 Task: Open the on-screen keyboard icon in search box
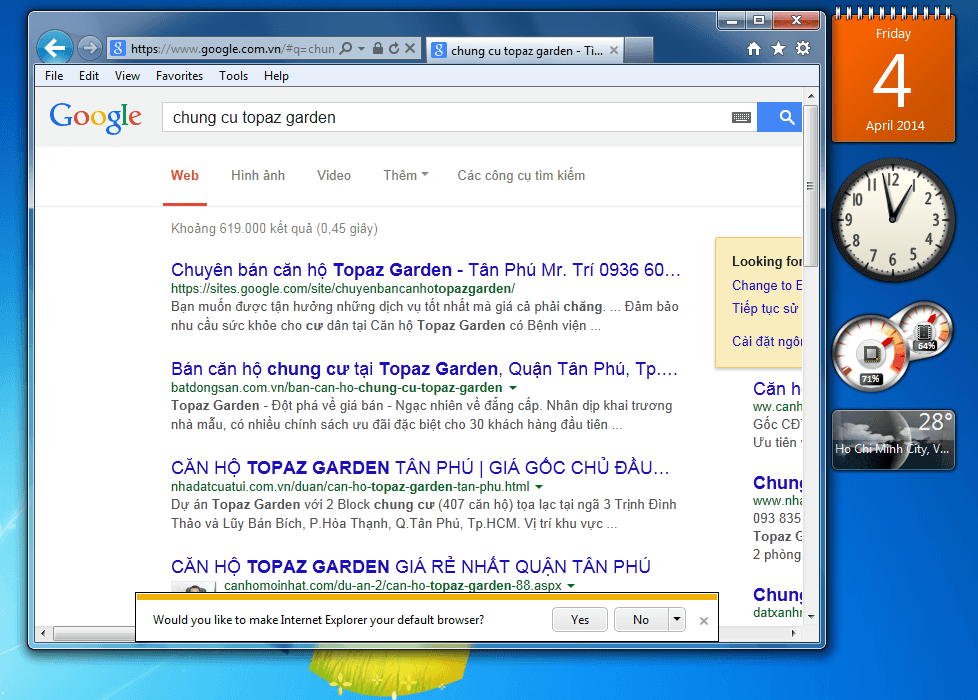[741, 117]
